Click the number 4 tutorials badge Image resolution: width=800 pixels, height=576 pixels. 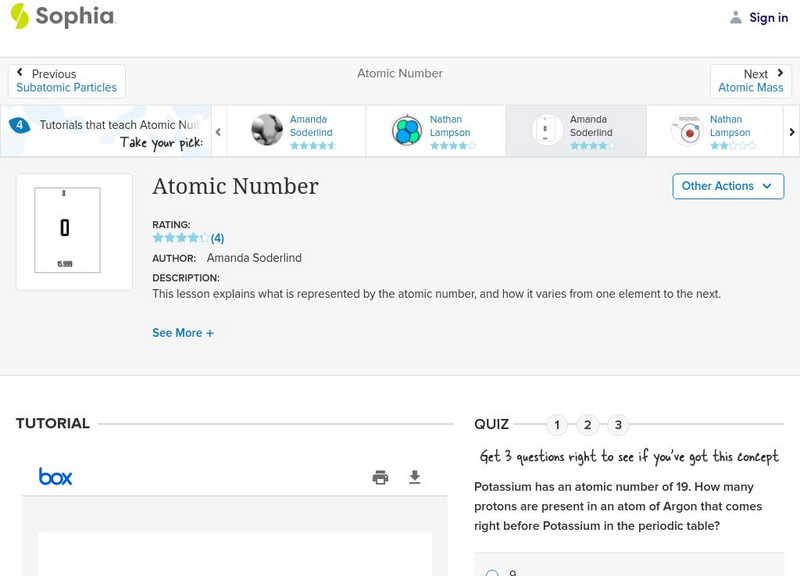coord(19,125)
